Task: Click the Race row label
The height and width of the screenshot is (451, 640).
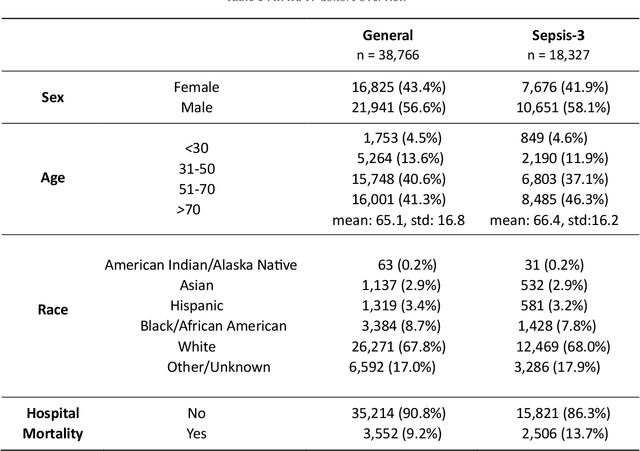Action: click(52, 309)
